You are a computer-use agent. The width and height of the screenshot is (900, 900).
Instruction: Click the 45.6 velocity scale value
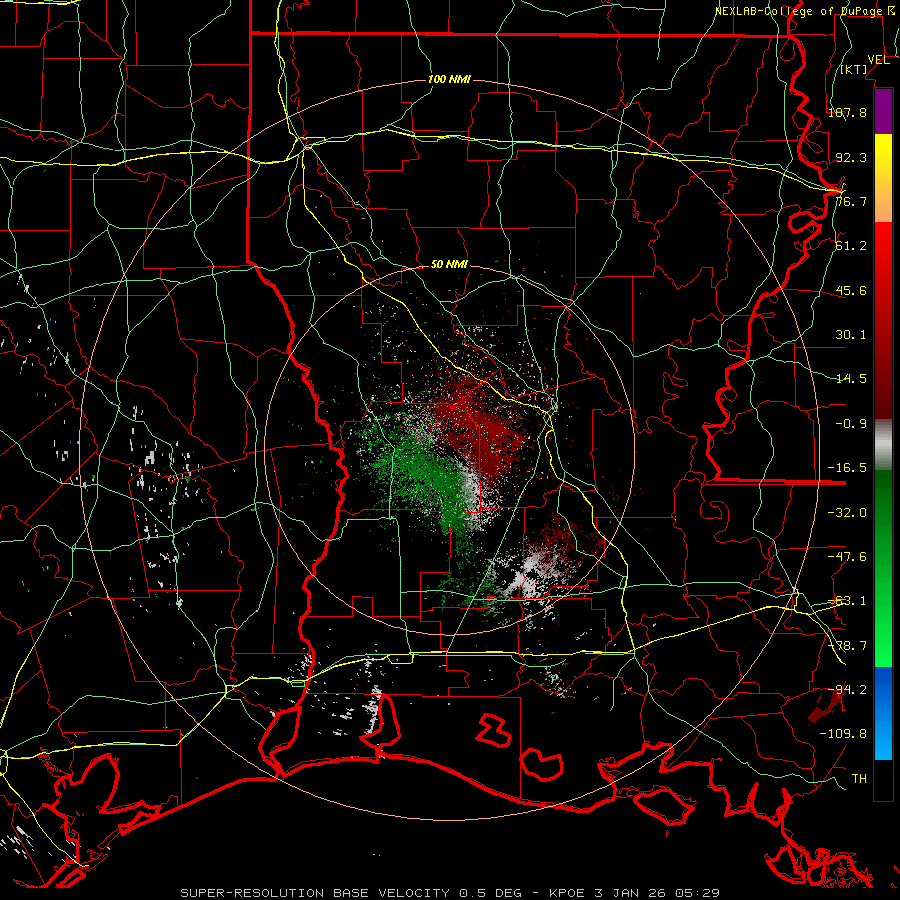pyautogui.click(x=851, y=290)
